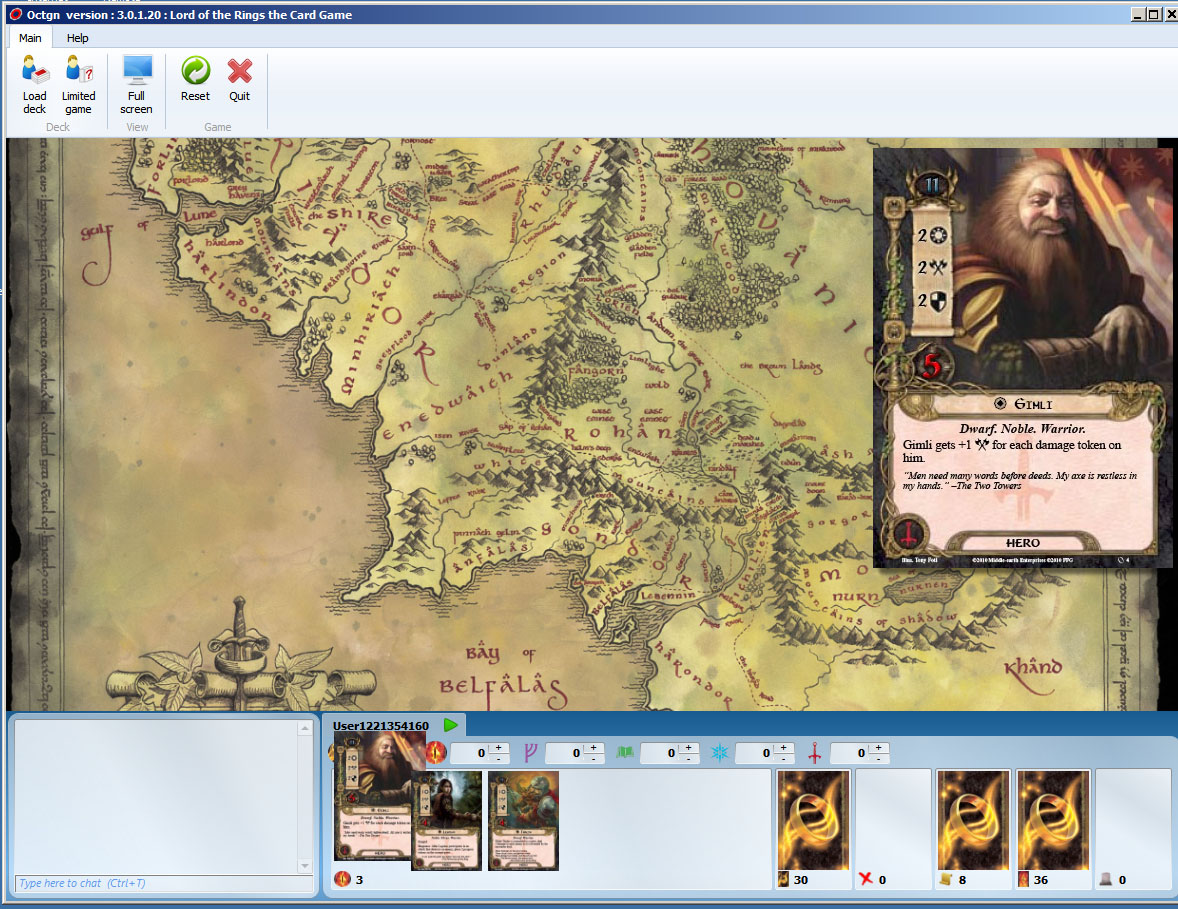Image resolution: width=1178 pixels, height=909 pixels.
Task: Switch to Full screen view
Action: (x=137, y=84)
